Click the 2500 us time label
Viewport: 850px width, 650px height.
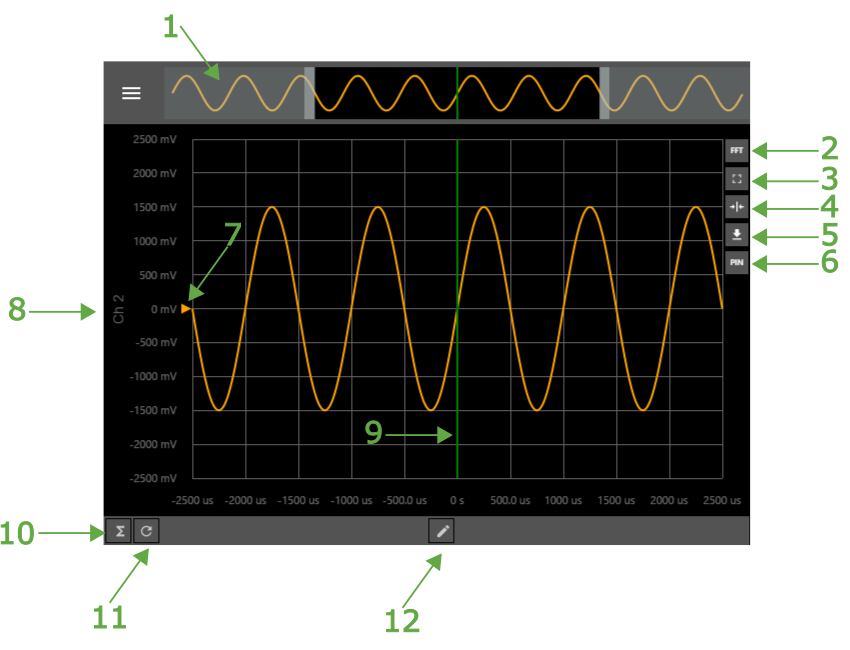tap(722, 500)
